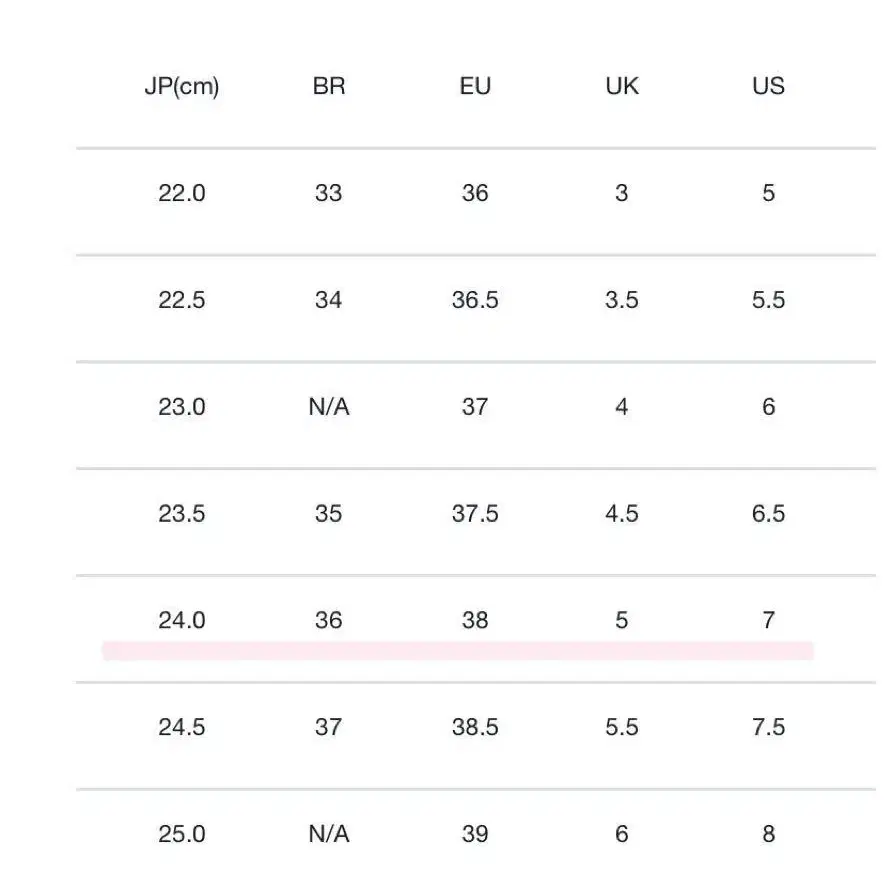
Task: Select the highlighted 24.0 size row
Action: pyautogui.click(x=476, y=629)
